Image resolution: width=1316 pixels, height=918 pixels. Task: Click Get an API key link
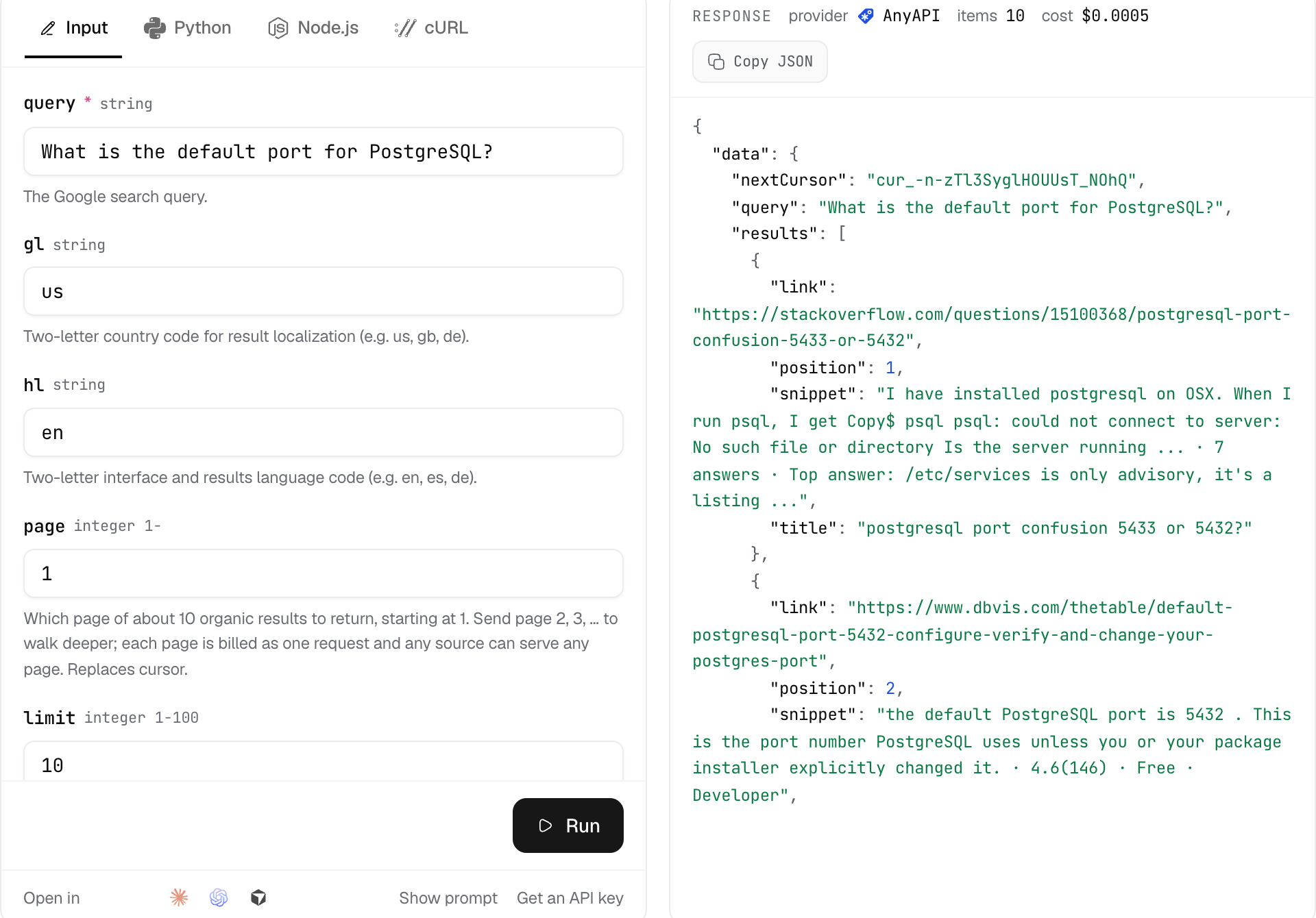(570, 898)
